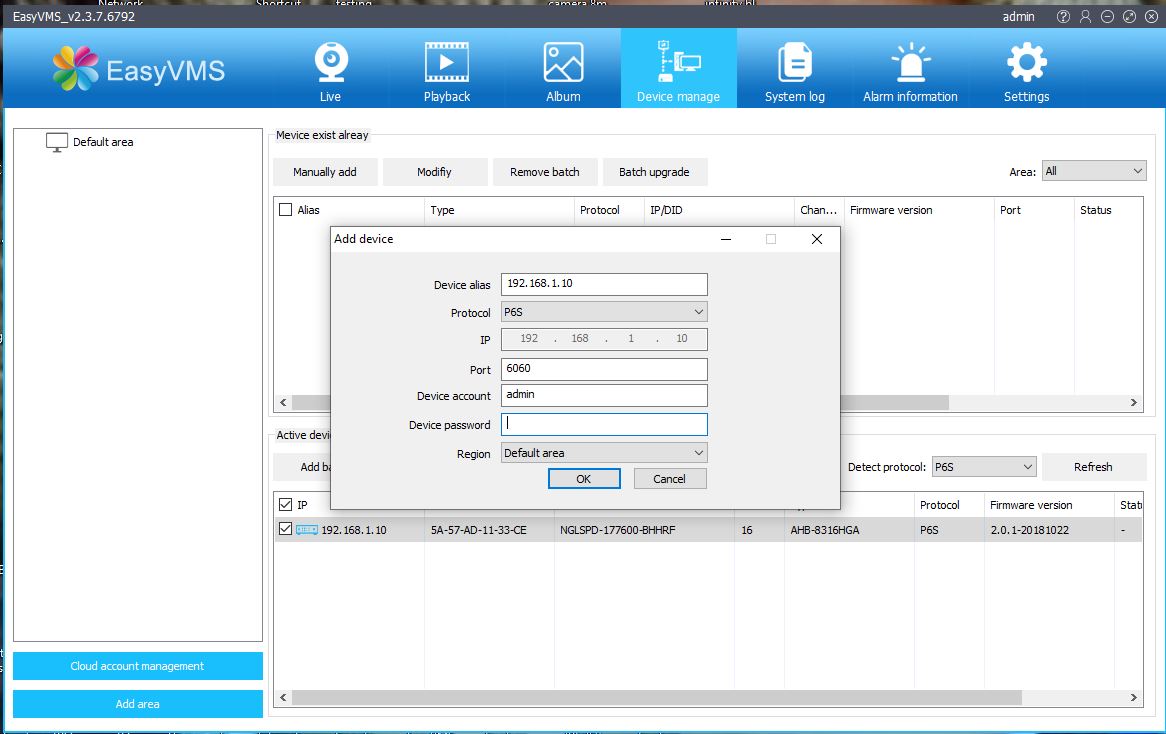Screen dimensions: 1166x734
Task: Open the System log document icon
Action: 794,62
